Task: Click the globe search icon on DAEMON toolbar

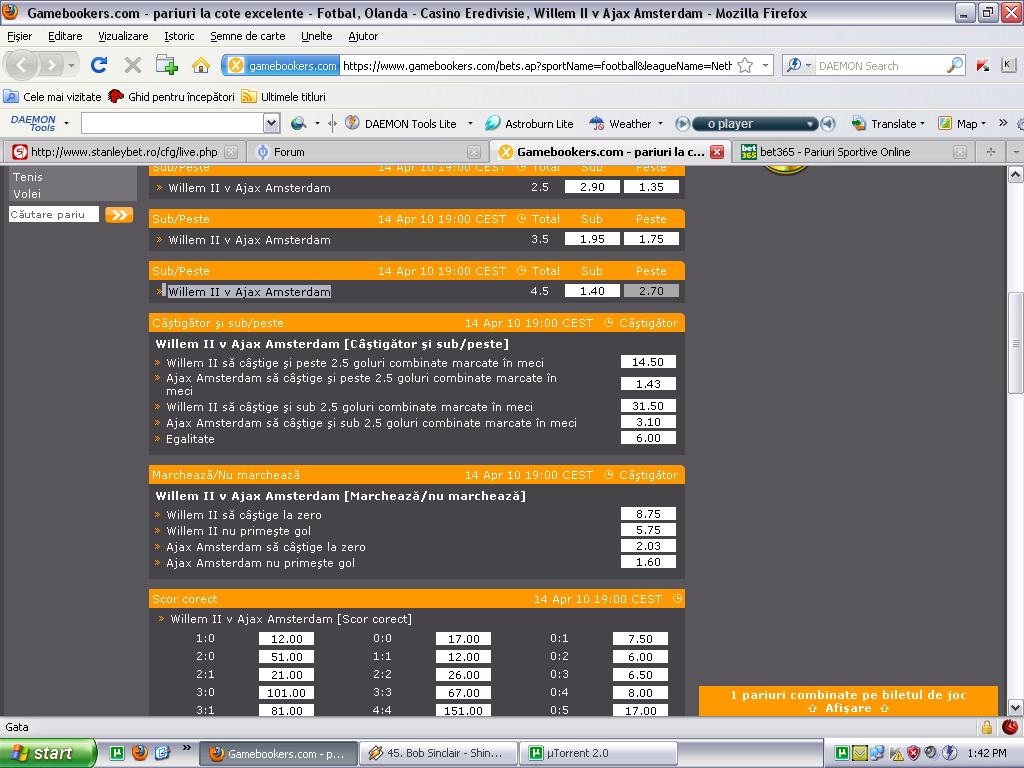Action: coord(298,123)
